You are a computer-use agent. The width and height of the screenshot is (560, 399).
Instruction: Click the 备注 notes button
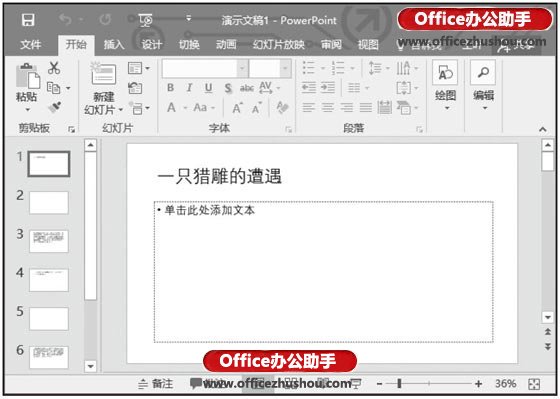[x=156, y=384]
